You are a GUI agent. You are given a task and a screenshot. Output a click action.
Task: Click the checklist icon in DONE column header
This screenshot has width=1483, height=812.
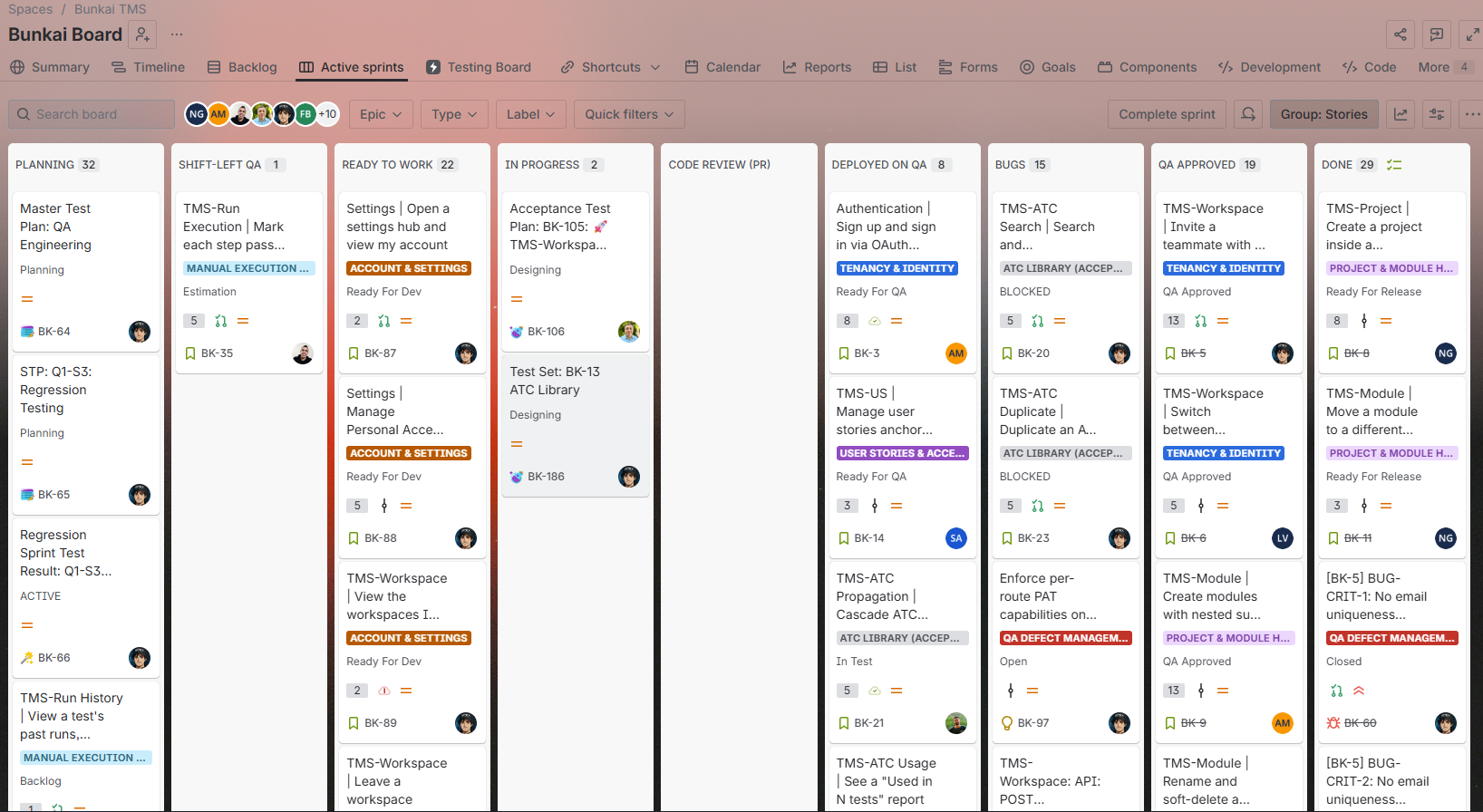tap(1394, 165)
